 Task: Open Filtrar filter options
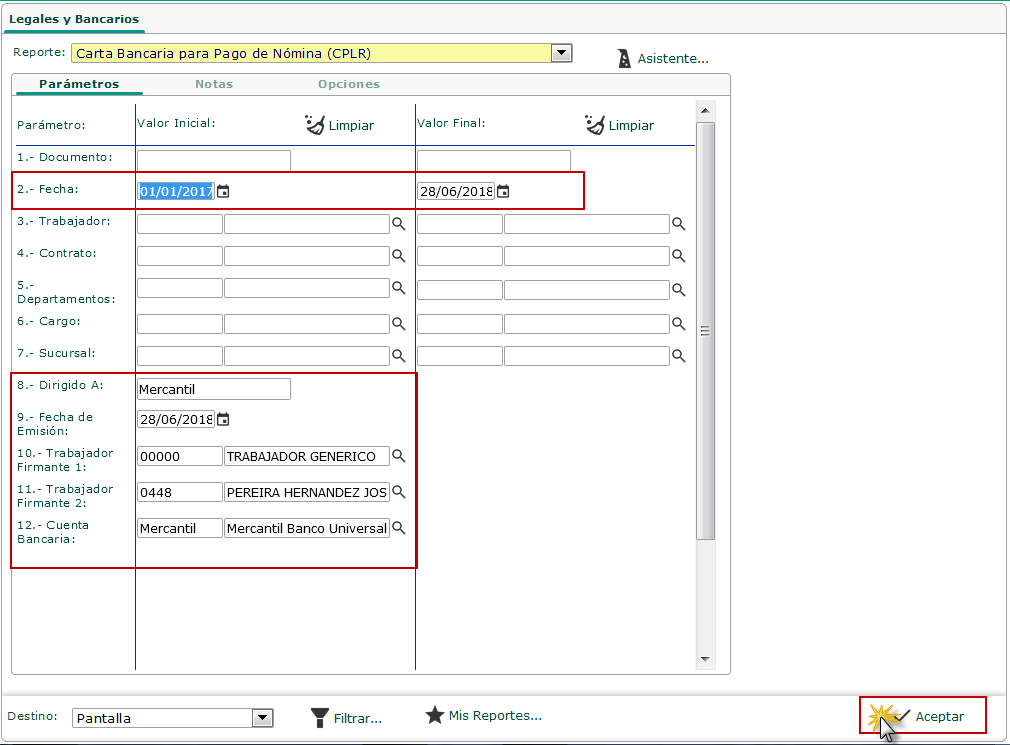point(346,717)
